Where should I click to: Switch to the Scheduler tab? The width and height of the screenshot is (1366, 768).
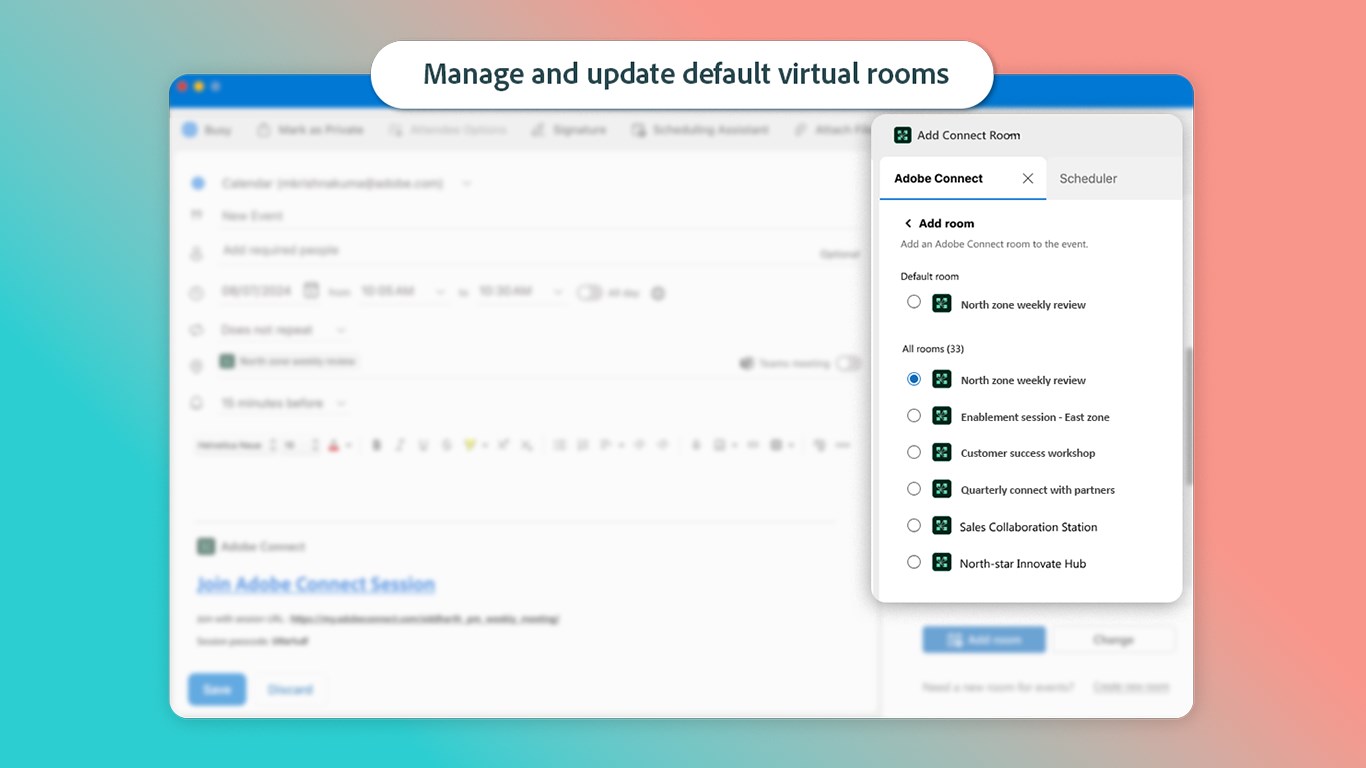[x=1088, y=179]
